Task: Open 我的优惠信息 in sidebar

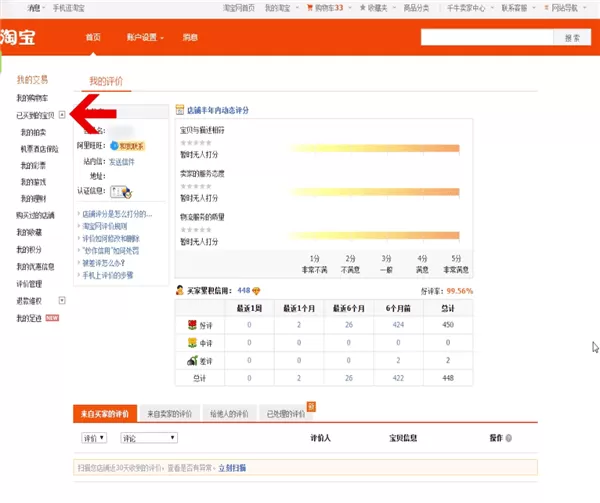Action: pyautogui.click(x=35, y=266)
